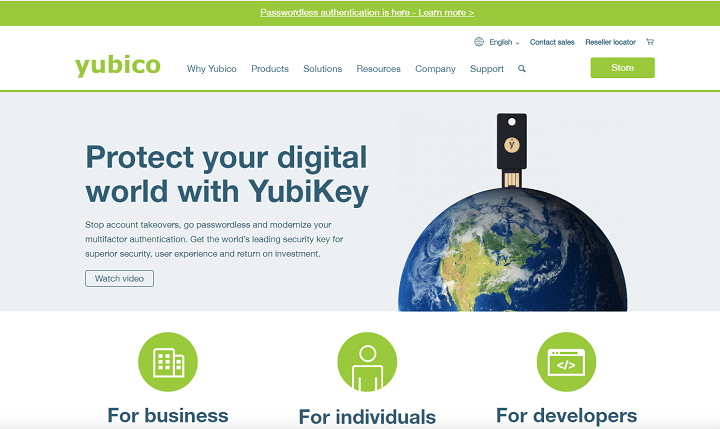Open the shopping cart icon
720x429 pixels.
pos(650,42)
